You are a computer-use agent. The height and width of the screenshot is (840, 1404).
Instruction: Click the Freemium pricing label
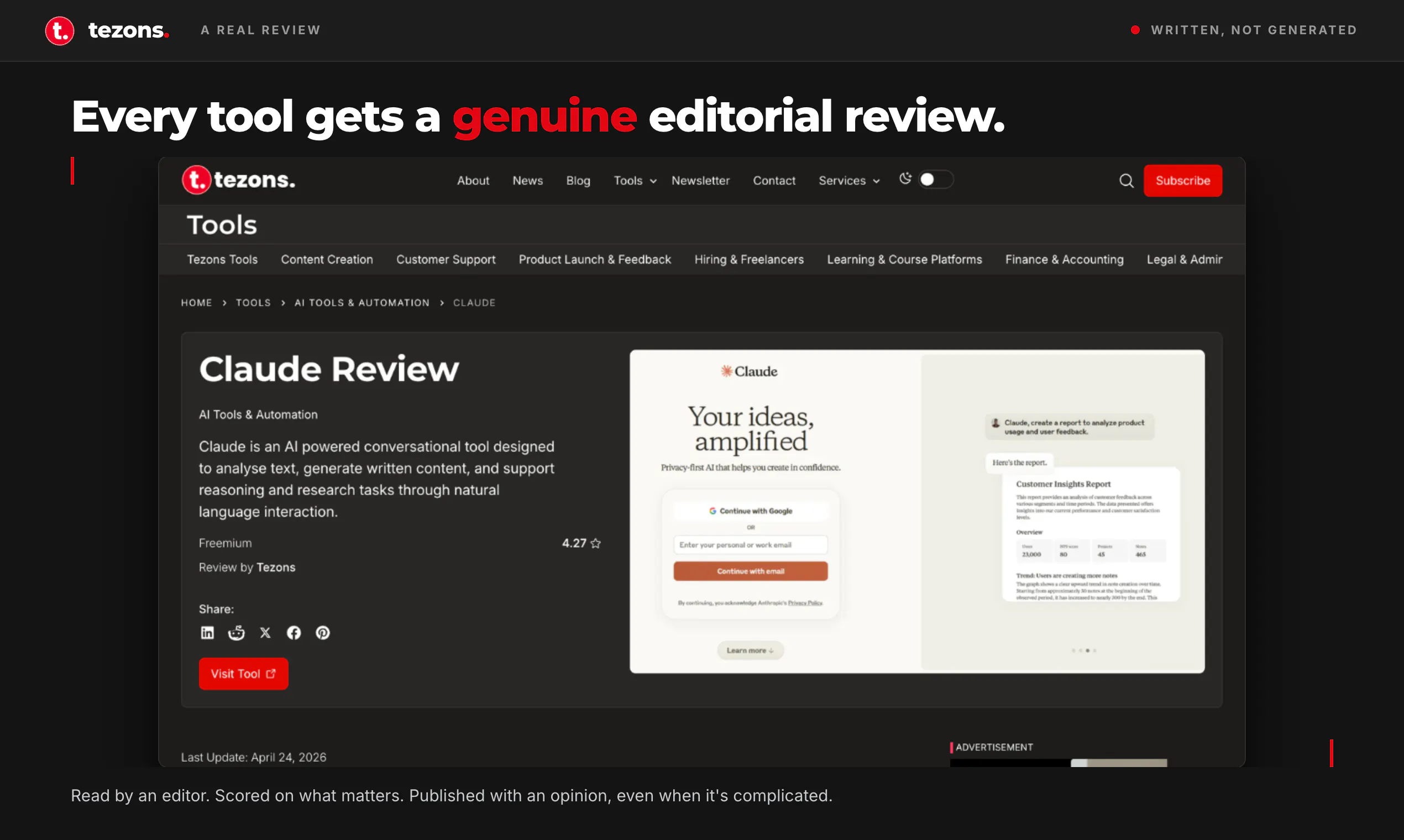point(226,543)
